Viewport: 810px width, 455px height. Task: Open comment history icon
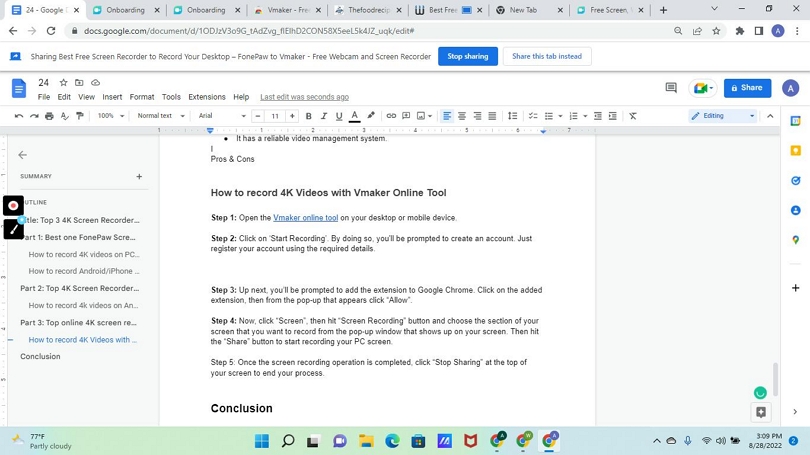click(671, 88)
